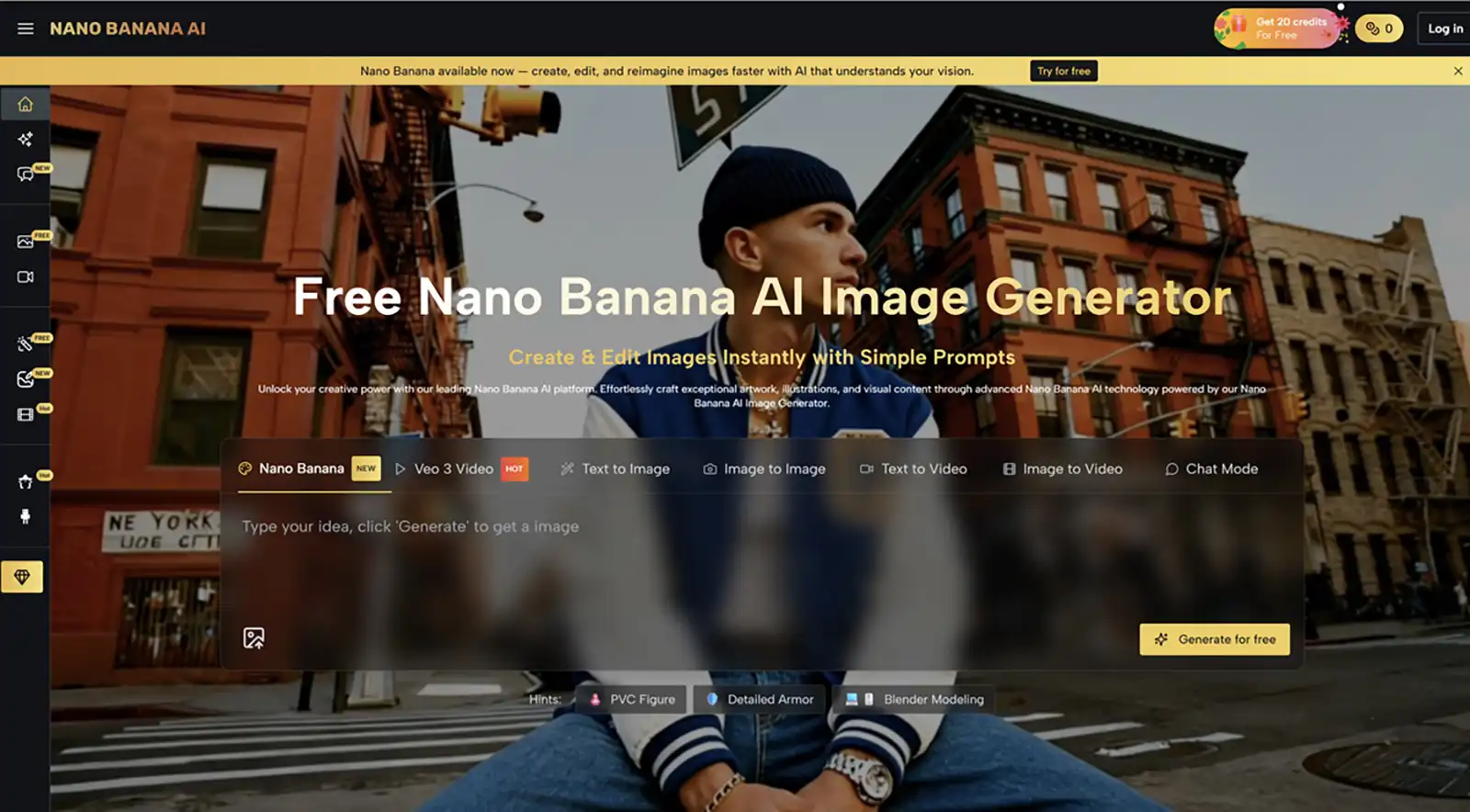Click the Home icon in the sidebar
1470x812 pixels.
point(26,104)
